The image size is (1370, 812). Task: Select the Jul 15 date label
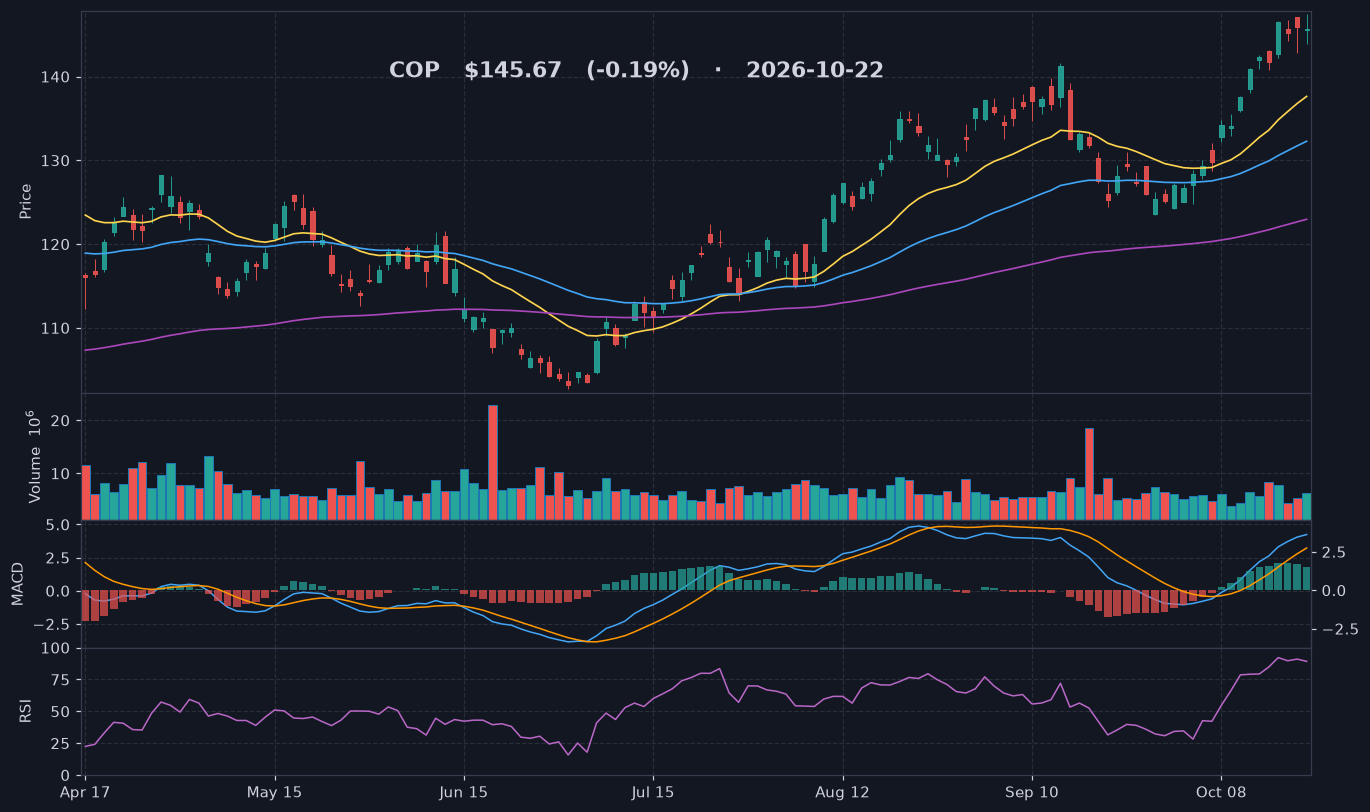pos(654,793)
